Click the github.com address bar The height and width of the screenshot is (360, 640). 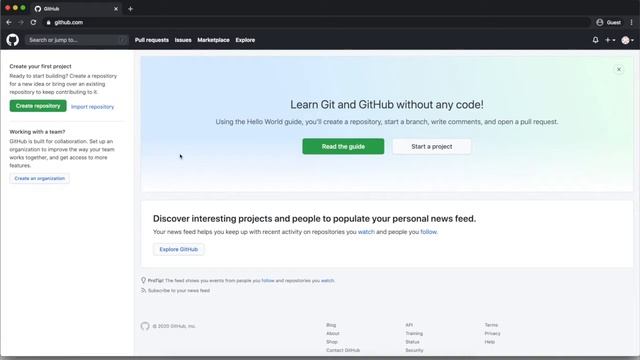click(x=316, y=22)
